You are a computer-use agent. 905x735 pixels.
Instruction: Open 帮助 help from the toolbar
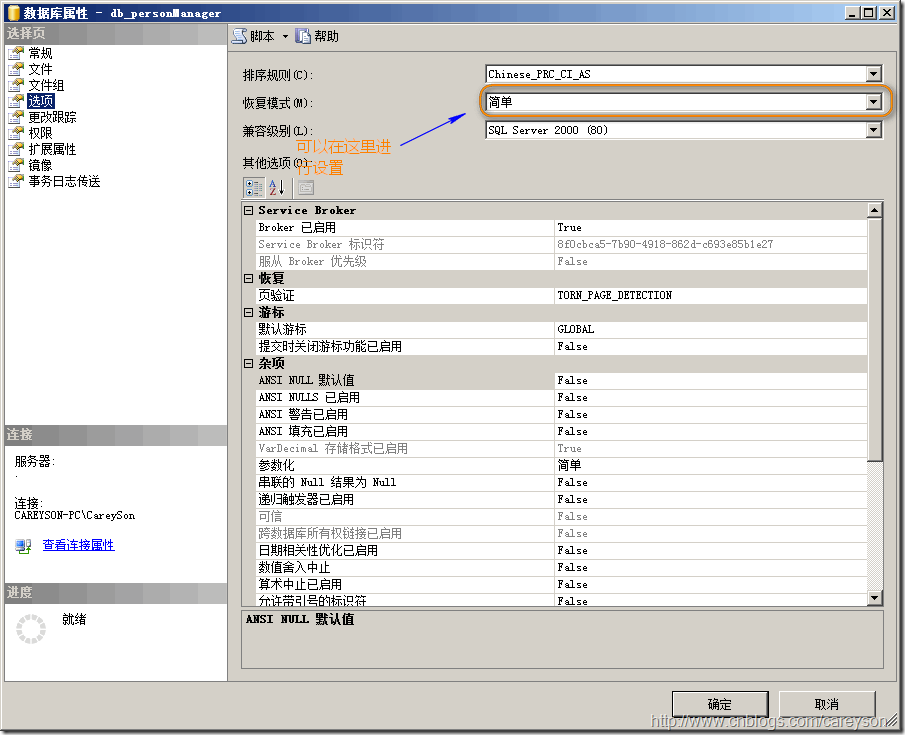304,37
